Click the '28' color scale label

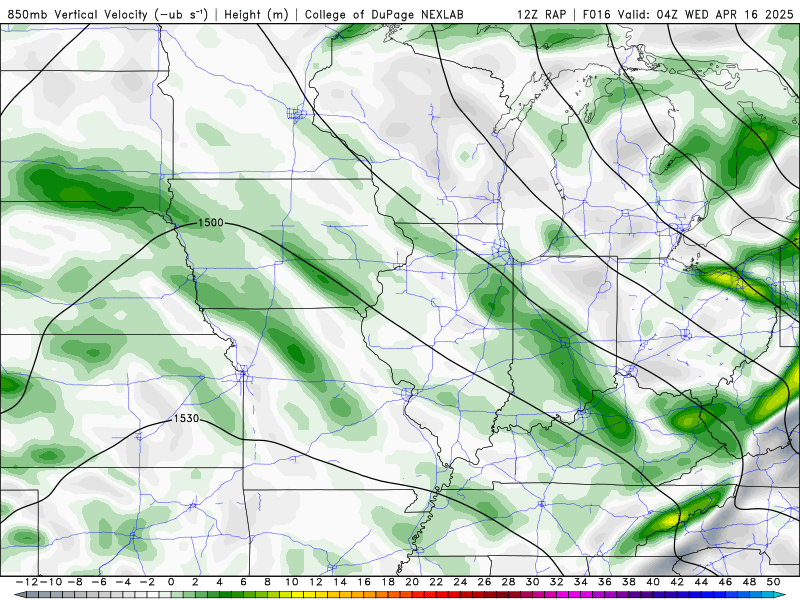(x=508, y=582)
